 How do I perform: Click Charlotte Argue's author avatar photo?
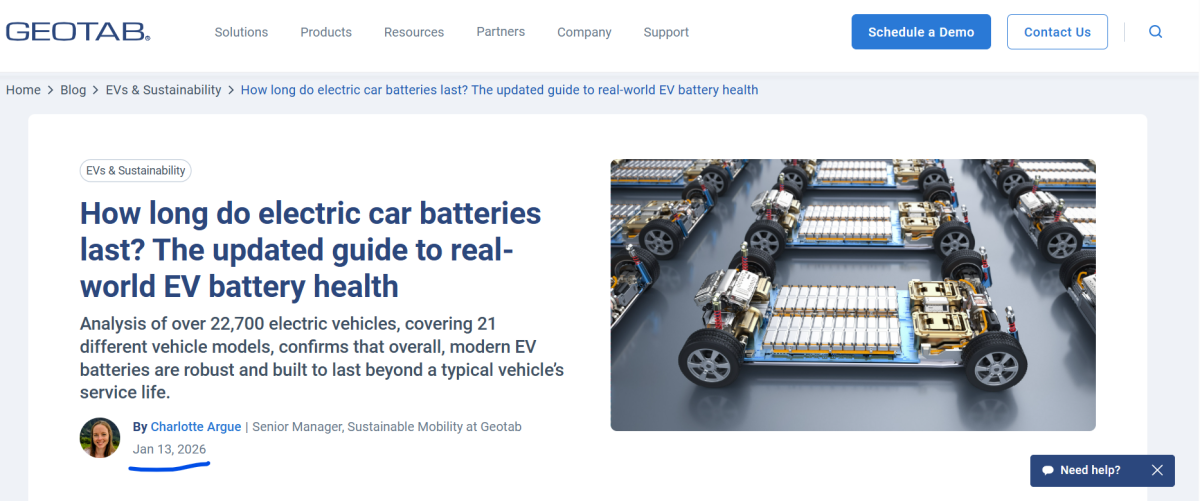point(100,438)
